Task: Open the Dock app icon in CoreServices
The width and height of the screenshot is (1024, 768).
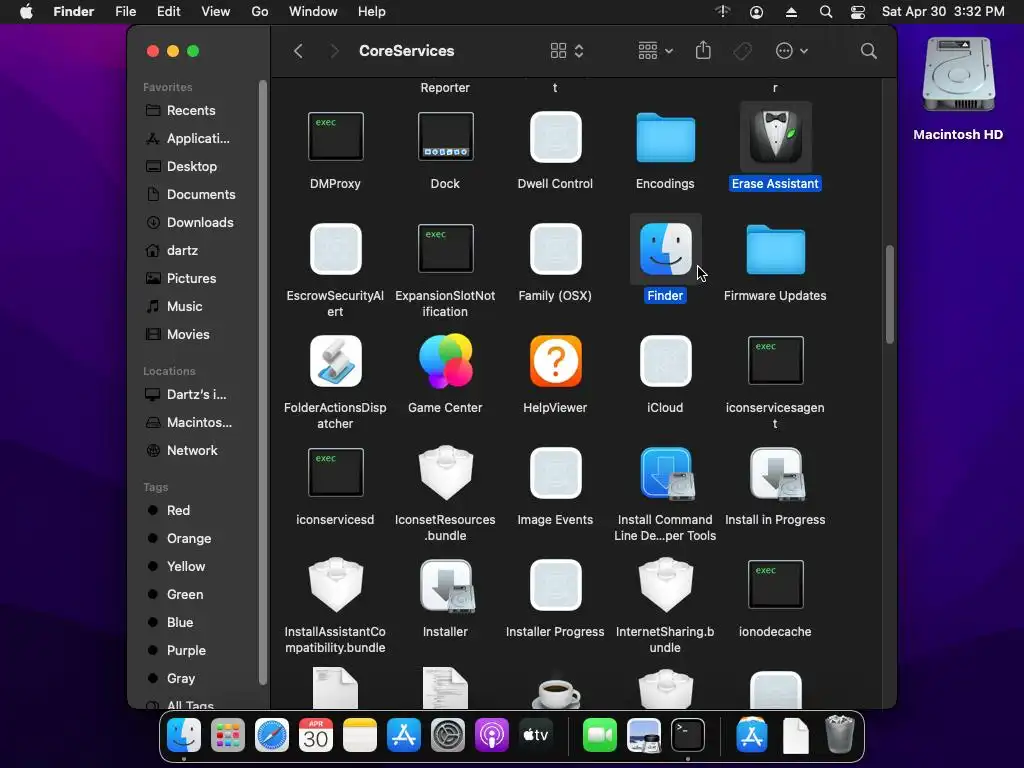Action: pyautogui.click(x=445, y=136)
